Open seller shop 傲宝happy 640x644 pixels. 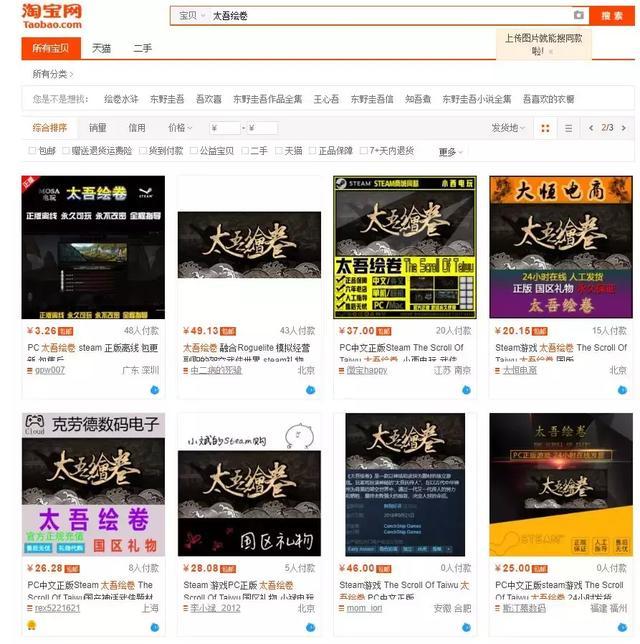(367, 370)
